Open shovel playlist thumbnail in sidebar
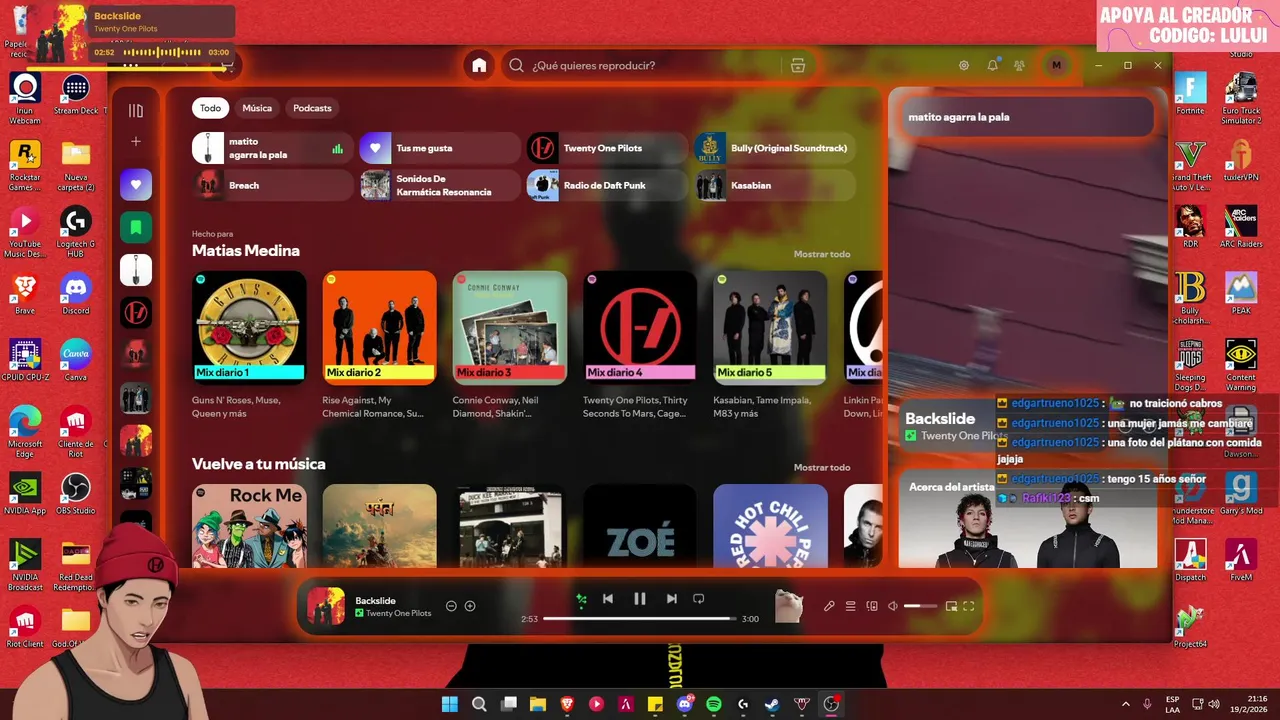1280x720 pixels. coord(136,270)
